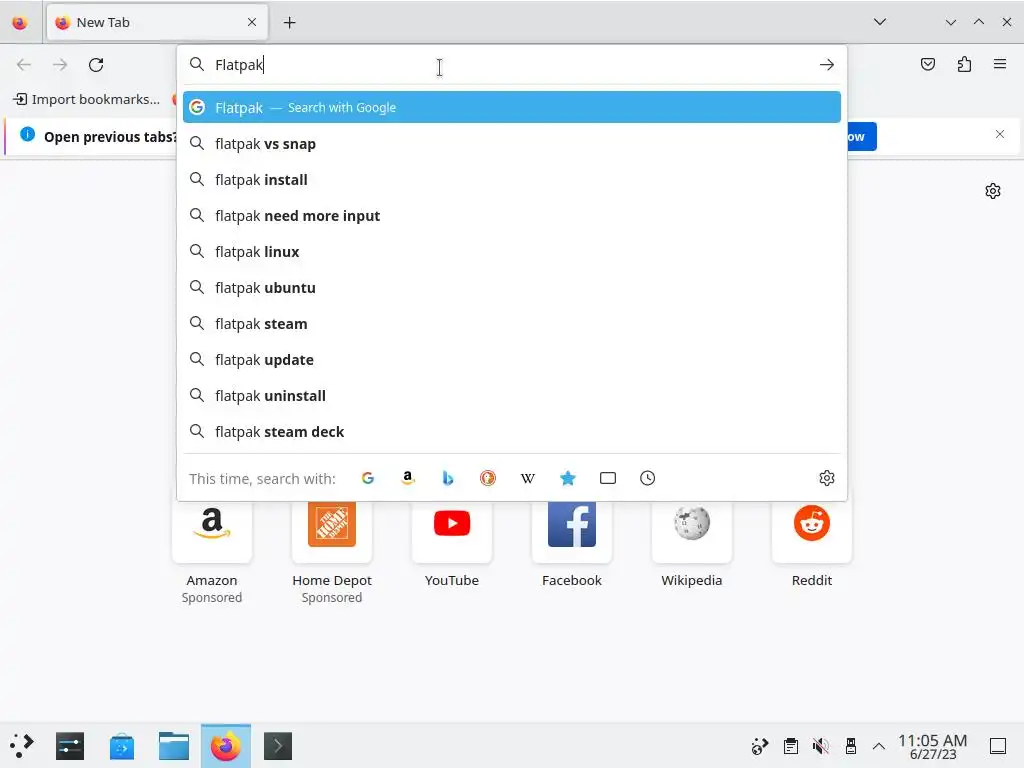
Task: Search this time with Wikipedia icon
Action: pyautogui.click(x=528, y=478)
